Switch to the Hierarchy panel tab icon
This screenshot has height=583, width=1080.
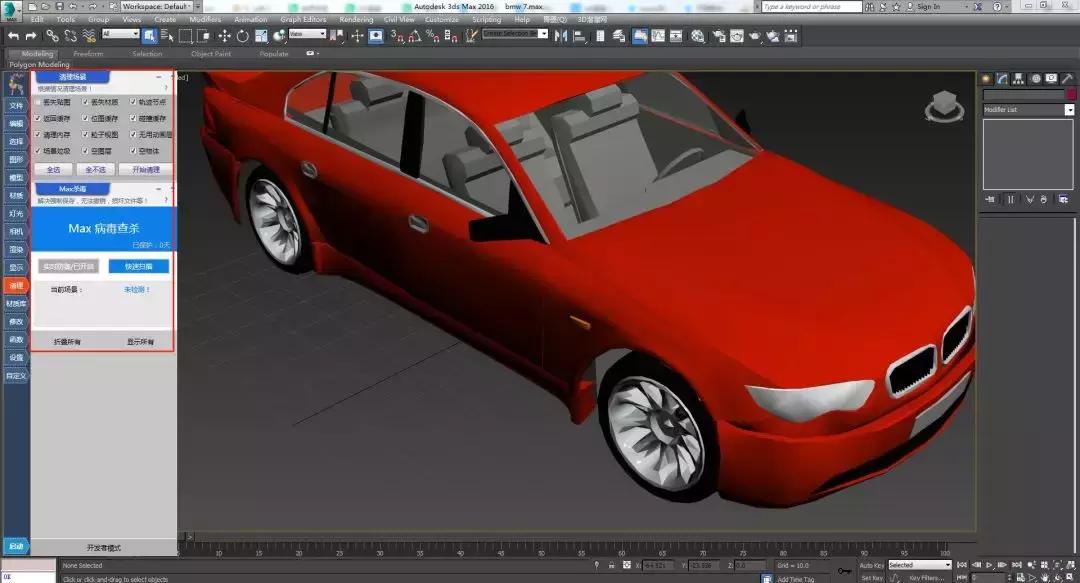point(1018,78)
